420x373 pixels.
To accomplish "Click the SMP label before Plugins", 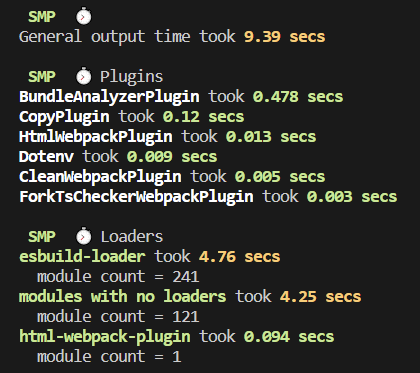I will click(42, 77).
